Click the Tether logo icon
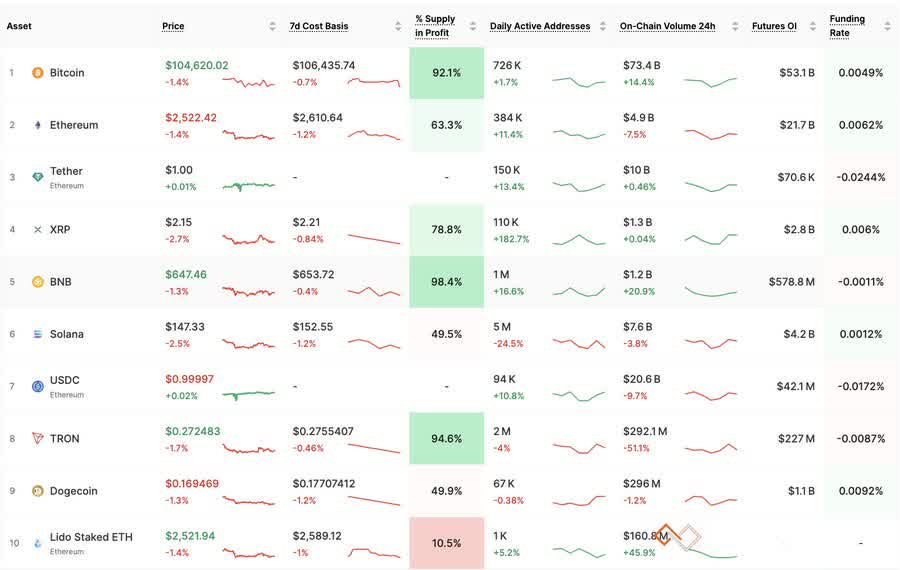The width and height of the screenshot is (900, 570). (38, 177)
